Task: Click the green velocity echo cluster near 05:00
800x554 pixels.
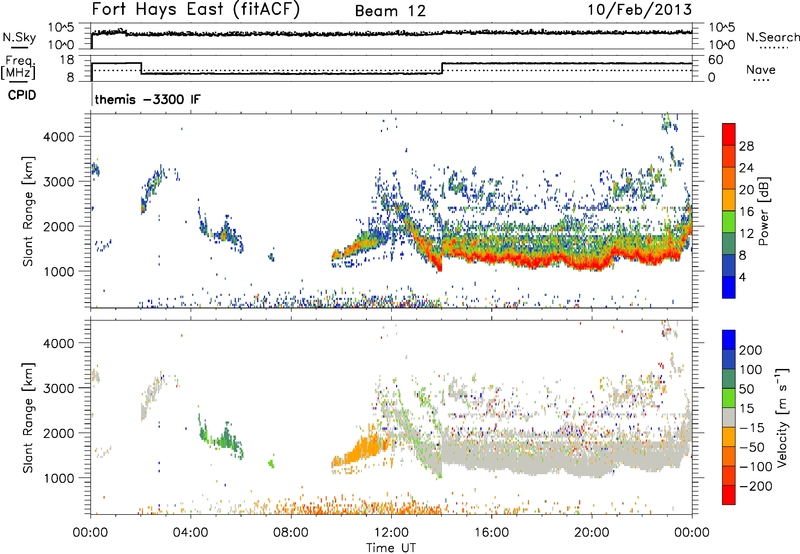Action: click(221, 437)
